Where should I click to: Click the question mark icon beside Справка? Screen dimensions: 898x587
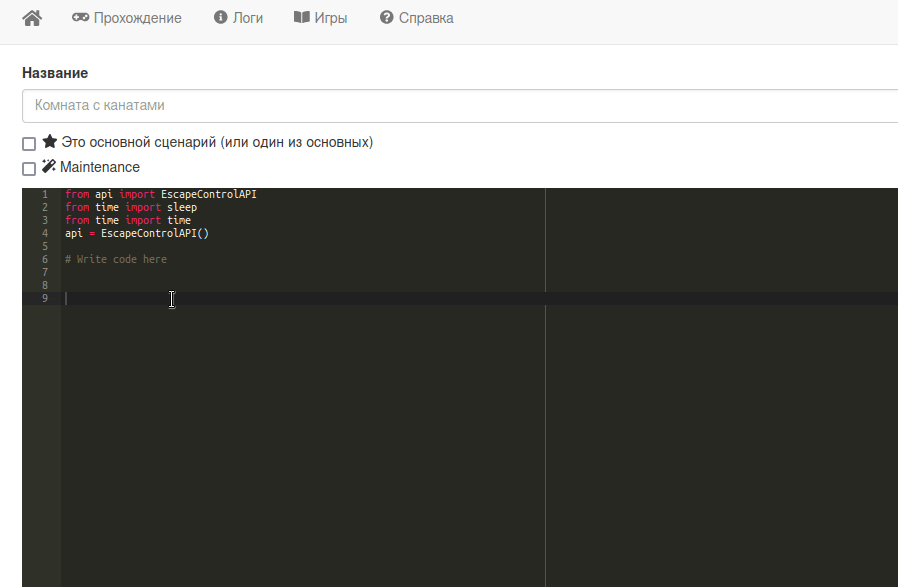point(387,17)
